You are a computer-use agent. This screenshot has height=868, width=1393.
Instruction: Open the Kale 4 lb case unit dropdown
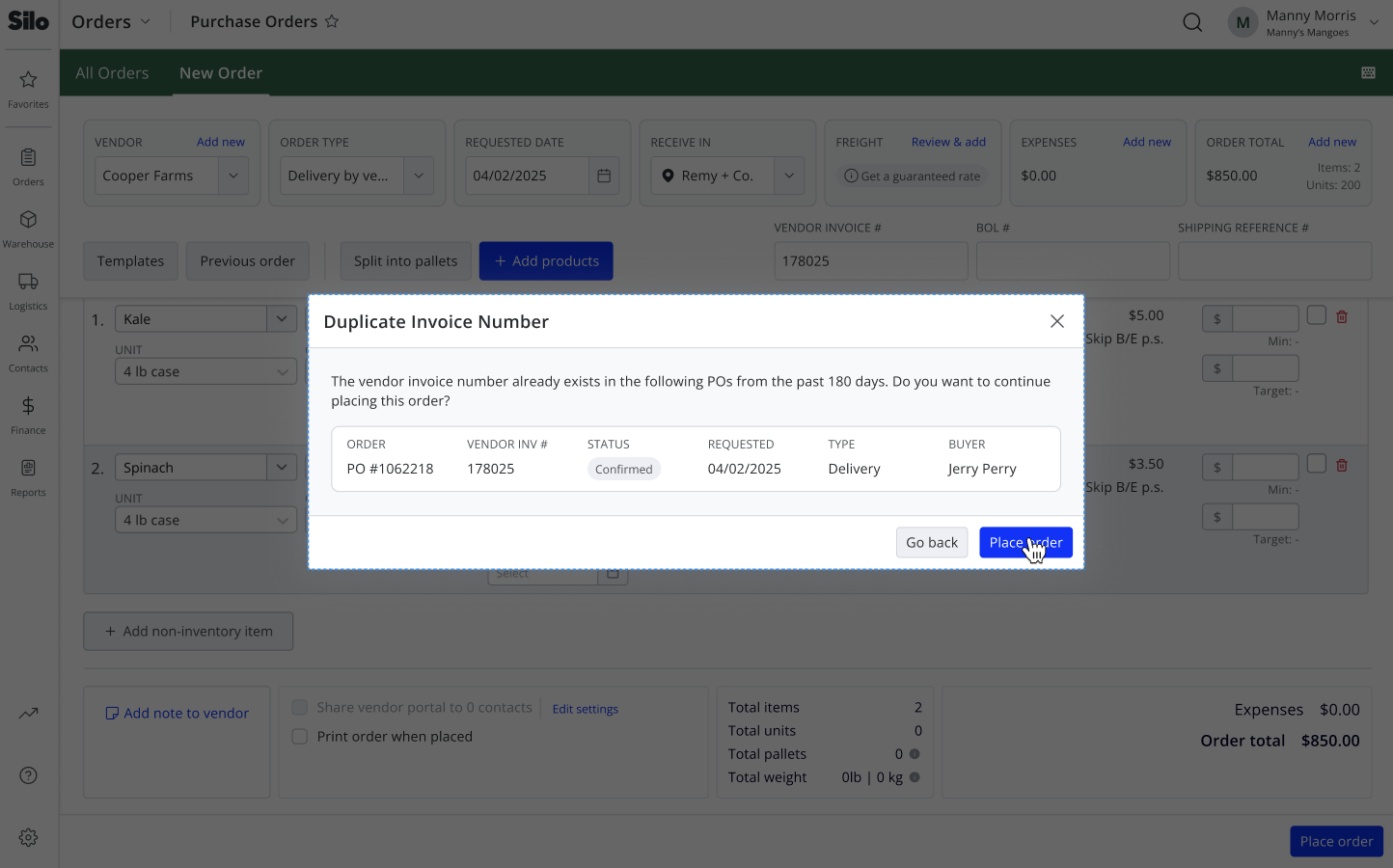pos(205,371)
